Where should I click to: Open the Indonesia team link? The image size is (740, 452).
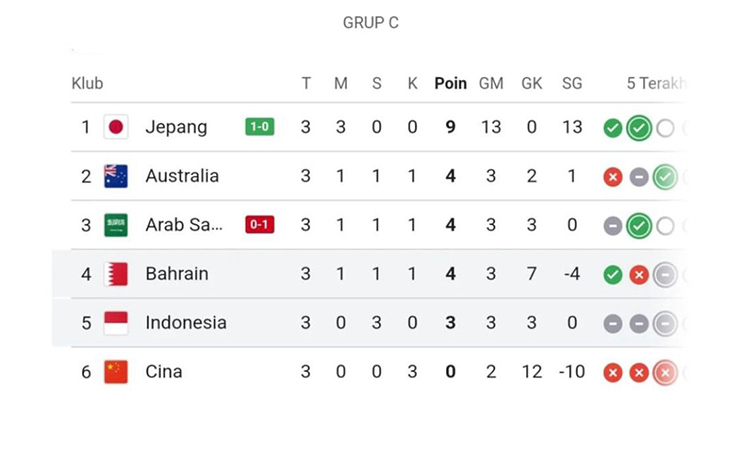pyautogui.click(x=186, y=323)
